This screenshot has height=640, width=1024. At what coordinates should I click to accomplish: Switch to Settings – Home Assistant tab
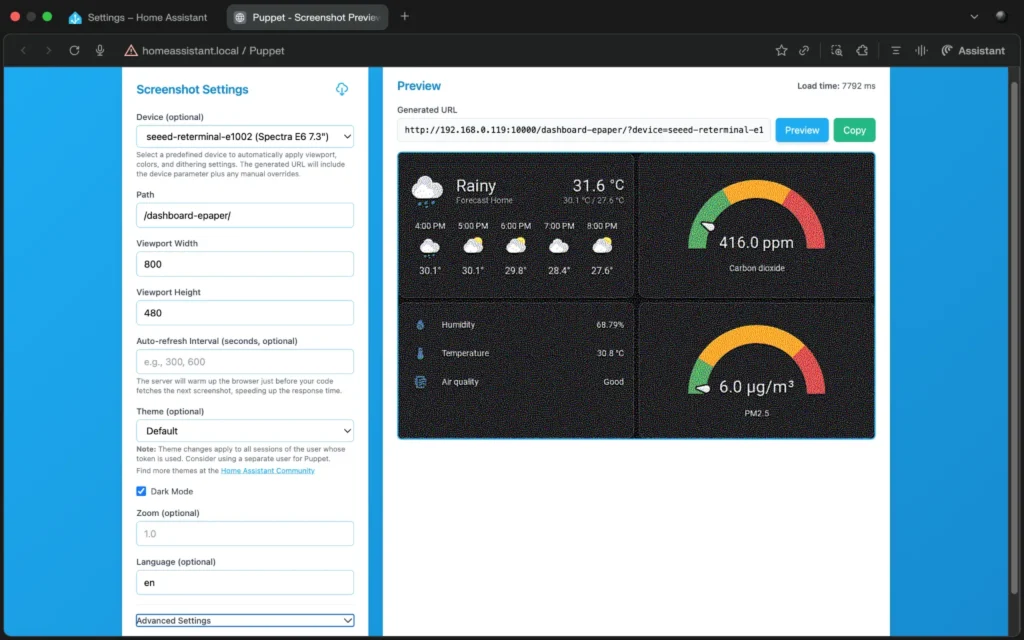point(138,18)
